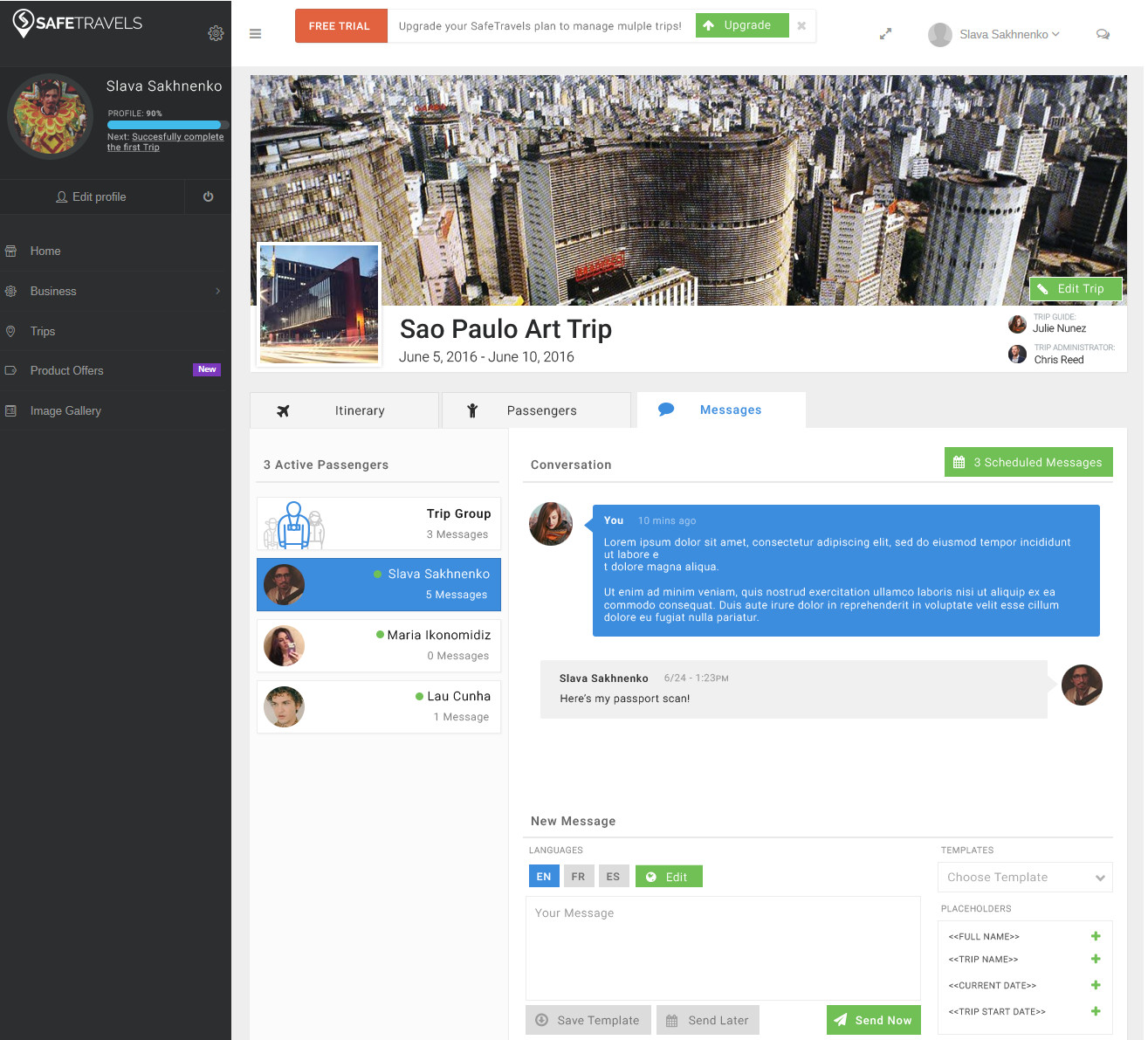Click the power logout icon
The width and height of the screenshot is (1148, 1040).
point(208,196)
